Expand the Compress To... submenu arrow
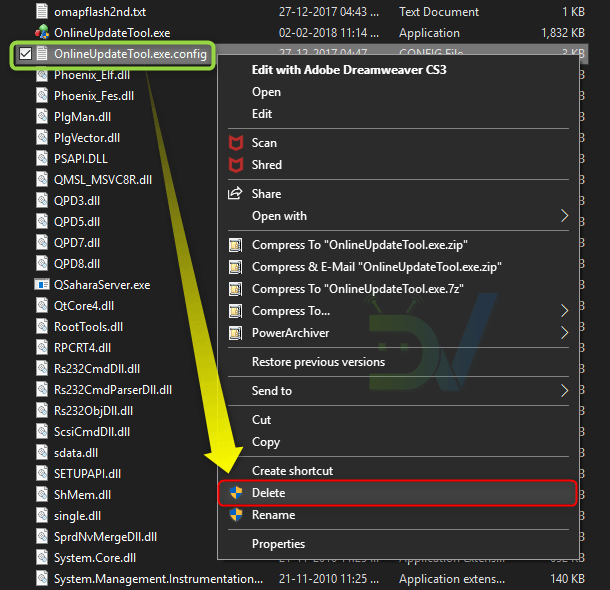Screen dimensions: 610x590 564,311
